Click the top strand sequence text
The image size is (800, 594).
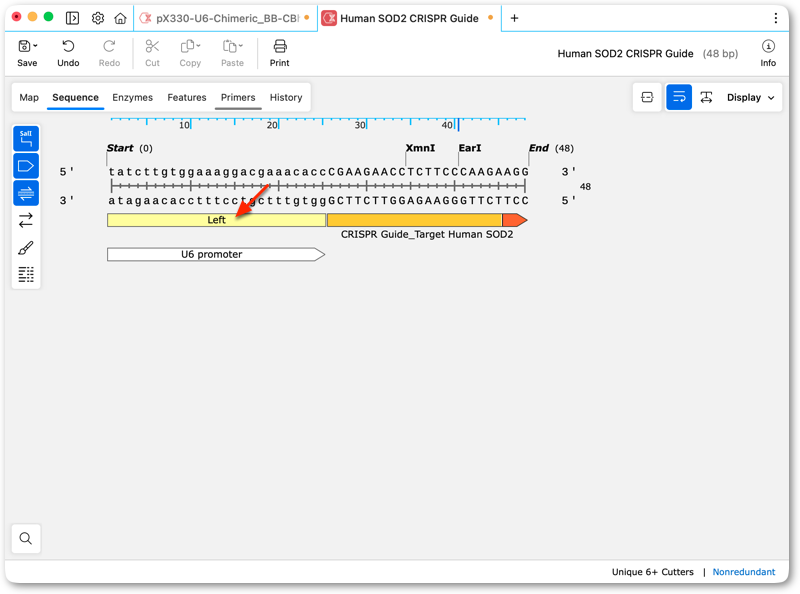pyautogui.click(x=318, y=172)
